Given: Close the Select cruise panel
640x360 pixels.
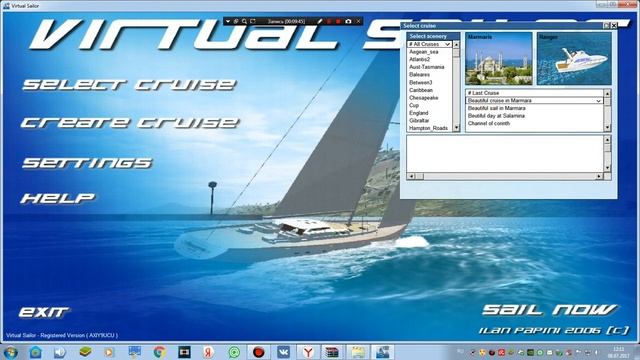Looking at the screenshot, I should (614, 25).
